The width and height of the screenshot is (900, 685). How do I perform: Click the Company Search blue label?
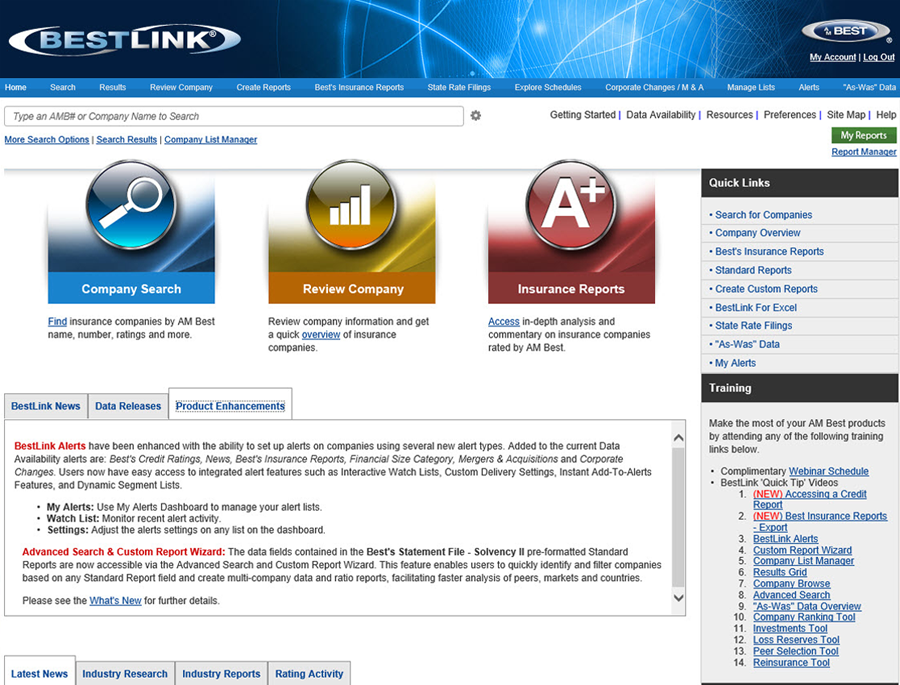click(131, 288)
